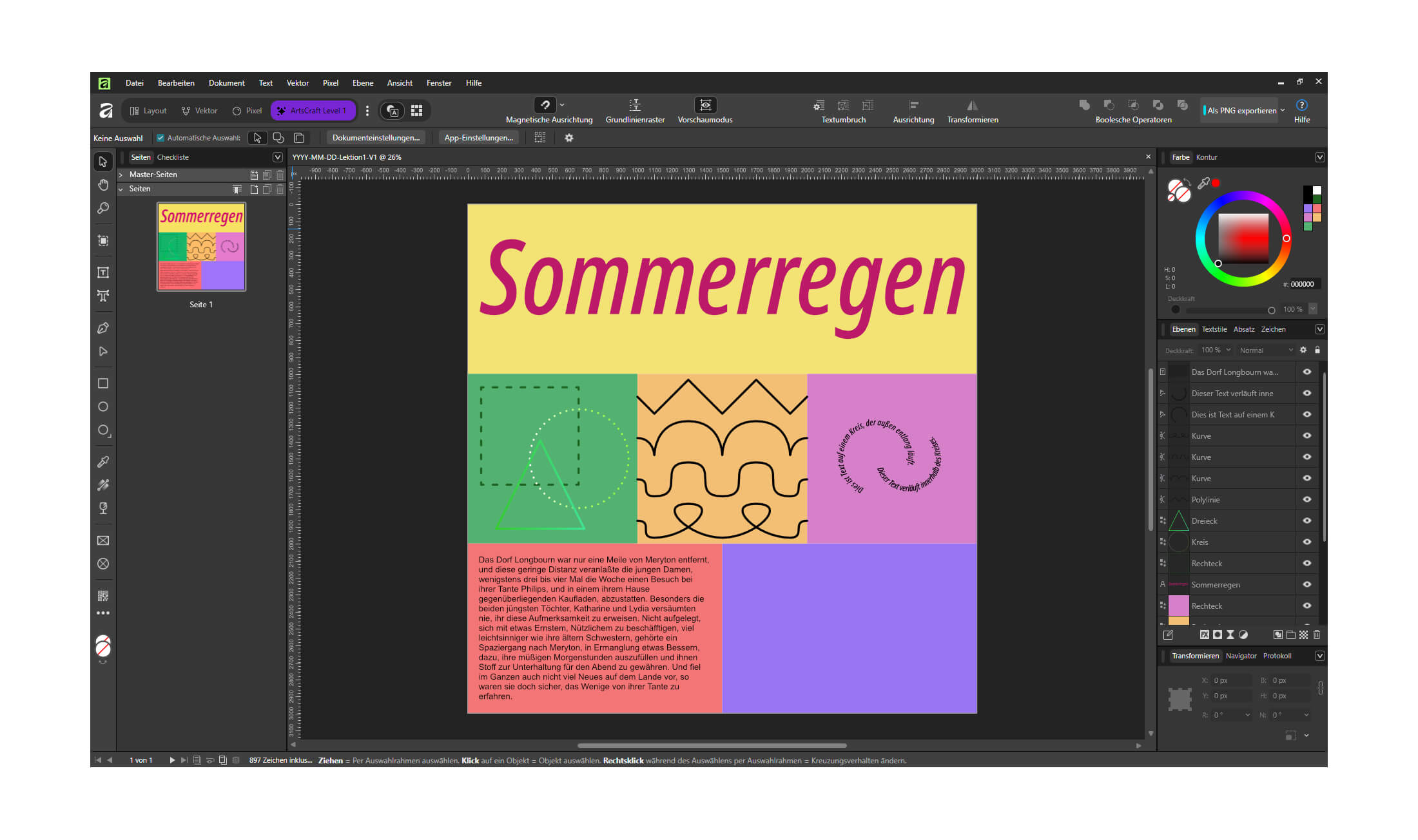The image size is (1418, 840).
Task: Open the Datei menu
Action: 134,83
